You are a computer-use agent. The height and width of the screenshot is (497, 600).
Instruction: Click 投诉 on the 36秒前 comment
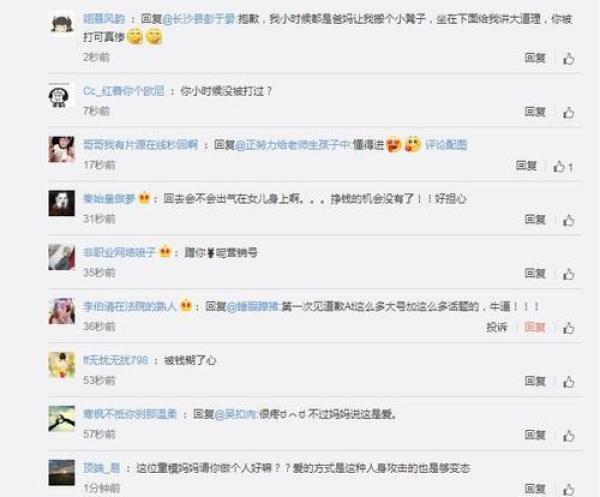click(497, 327)
